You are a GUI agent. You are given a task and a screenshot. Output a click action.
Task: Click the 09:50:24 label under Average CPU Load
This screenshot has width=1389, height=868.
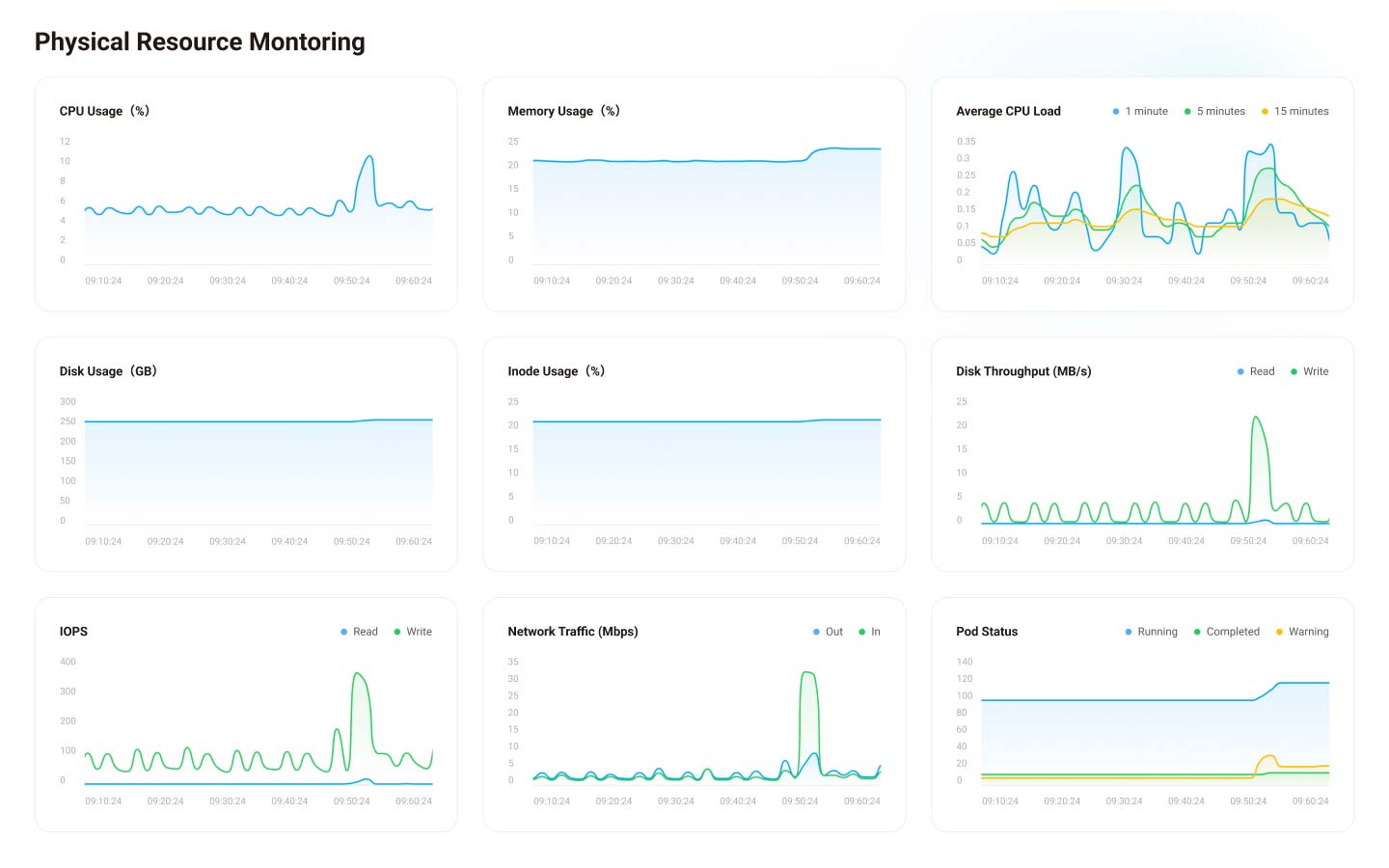point(1248,281)
